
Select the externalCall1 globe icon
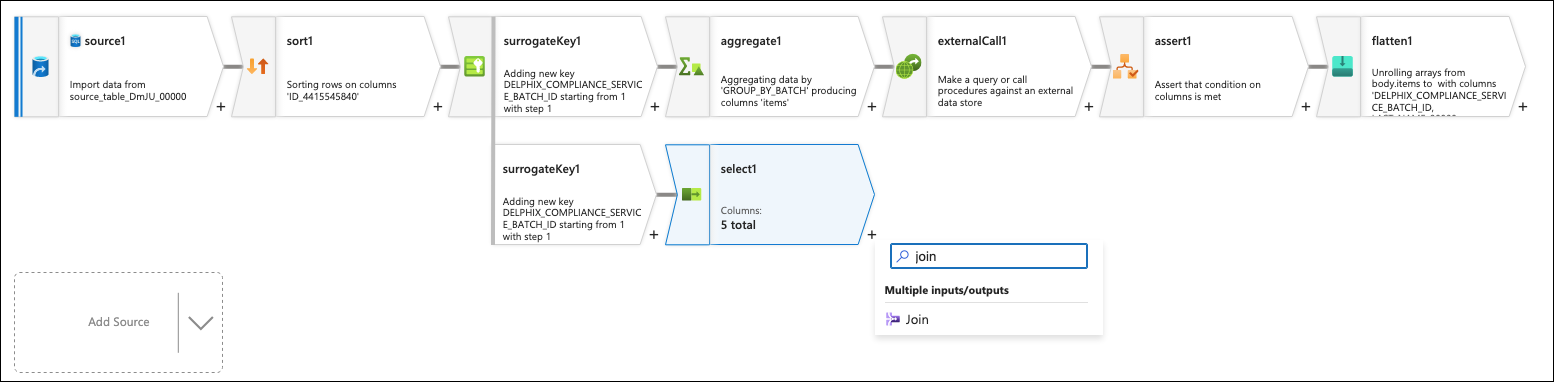point(908,67)
